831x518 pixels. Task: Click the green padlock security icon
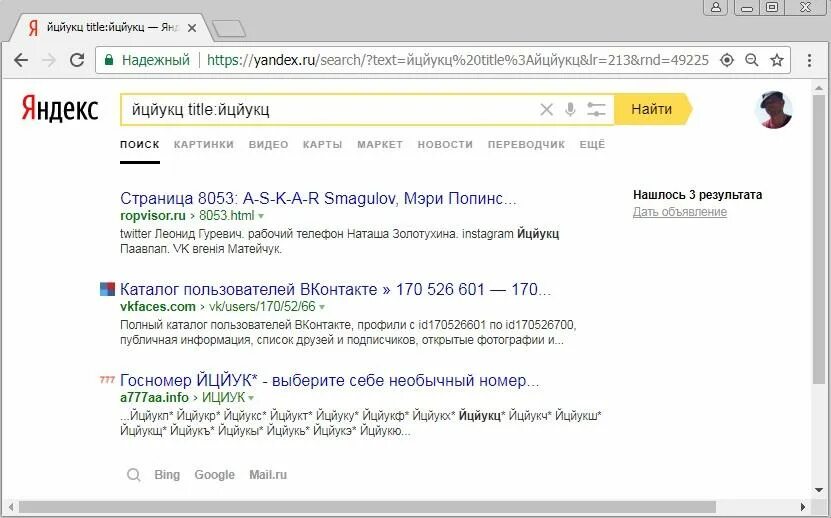[x=109, y=60]
